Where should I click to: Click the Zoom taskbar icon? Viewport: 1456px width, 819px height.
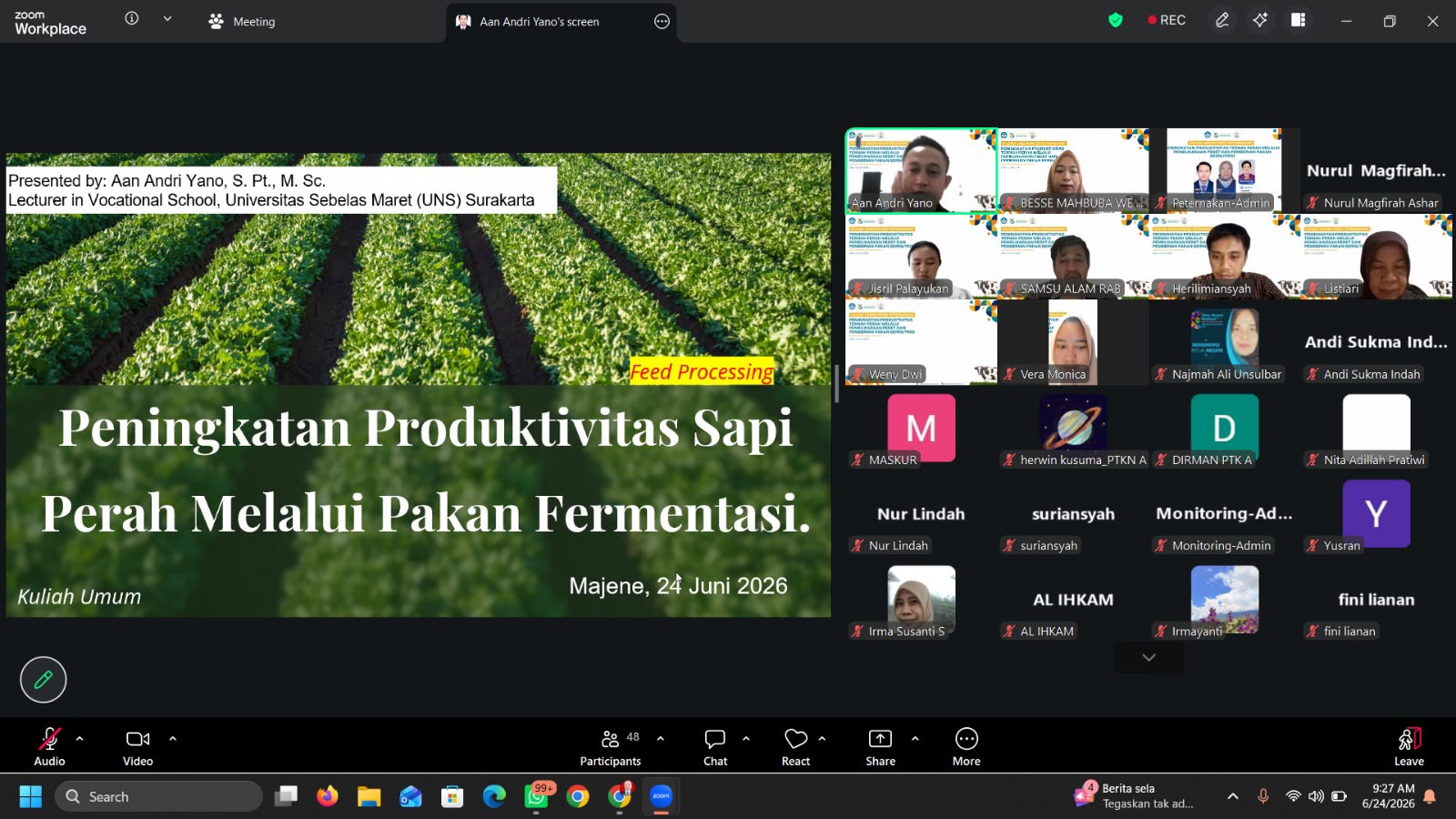tap(662, 797)
